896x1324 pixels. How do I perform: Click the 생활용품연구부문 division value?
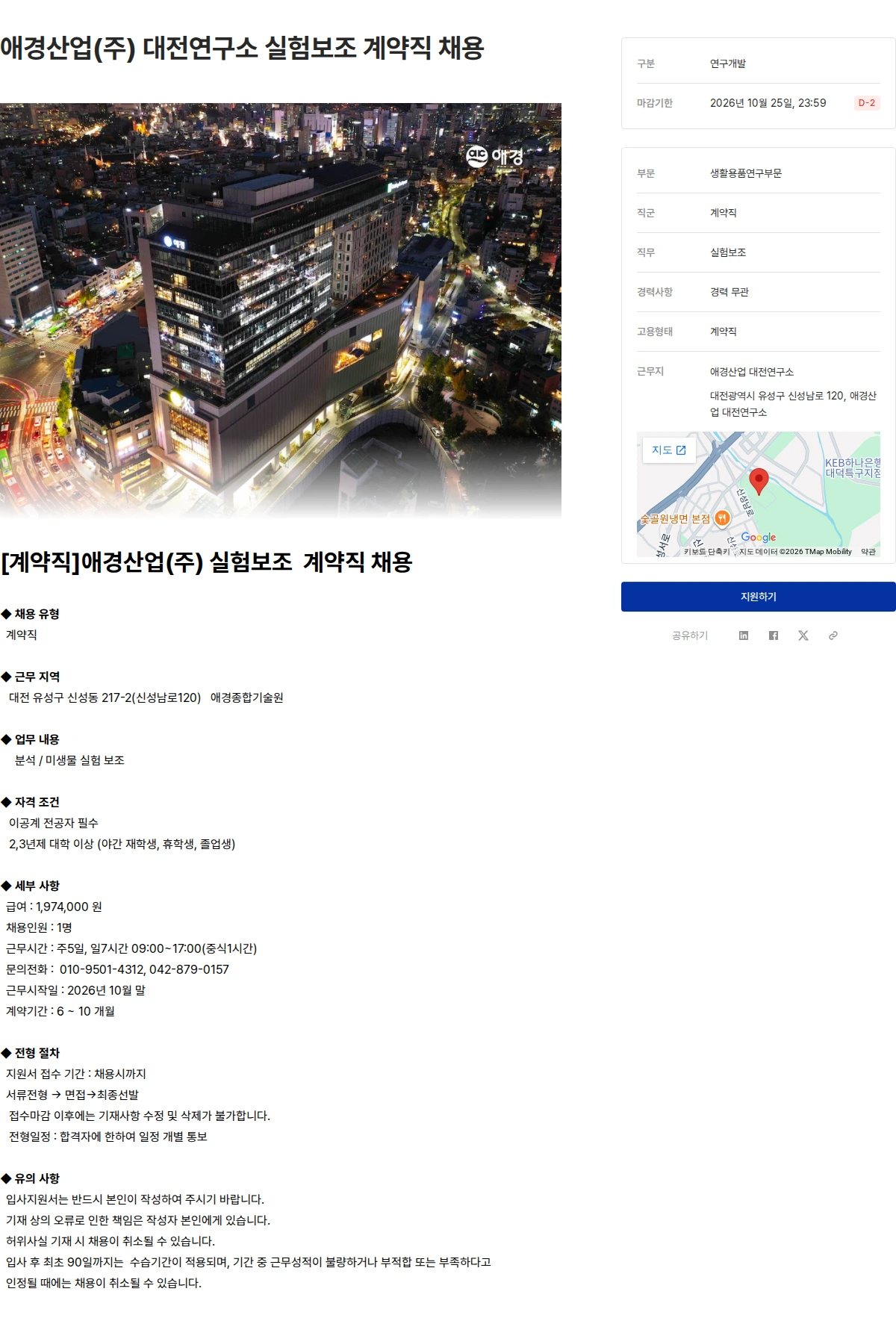point(746,173)
